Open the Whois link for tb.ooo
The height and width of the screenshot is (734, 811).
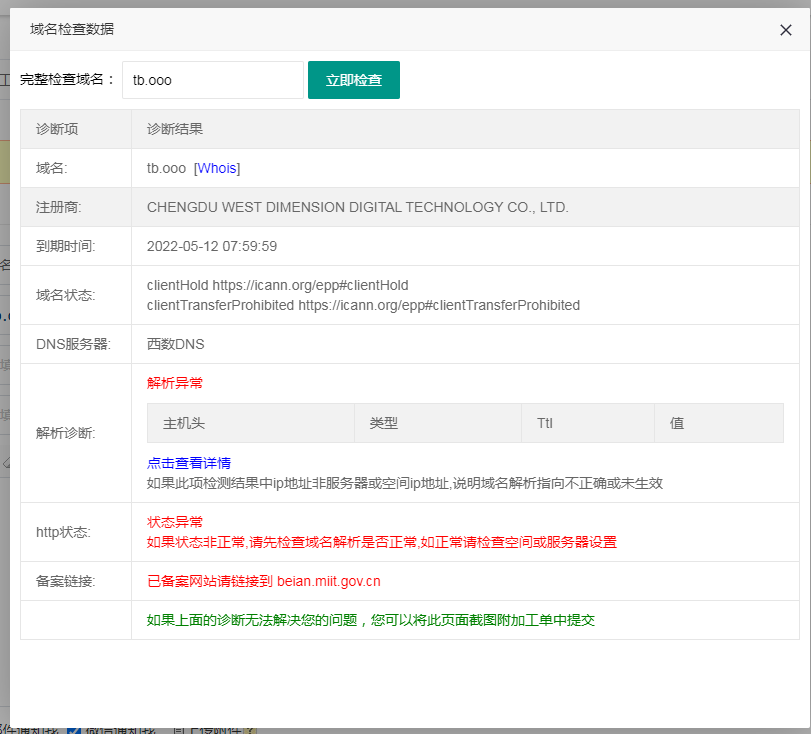click(217, 168)
